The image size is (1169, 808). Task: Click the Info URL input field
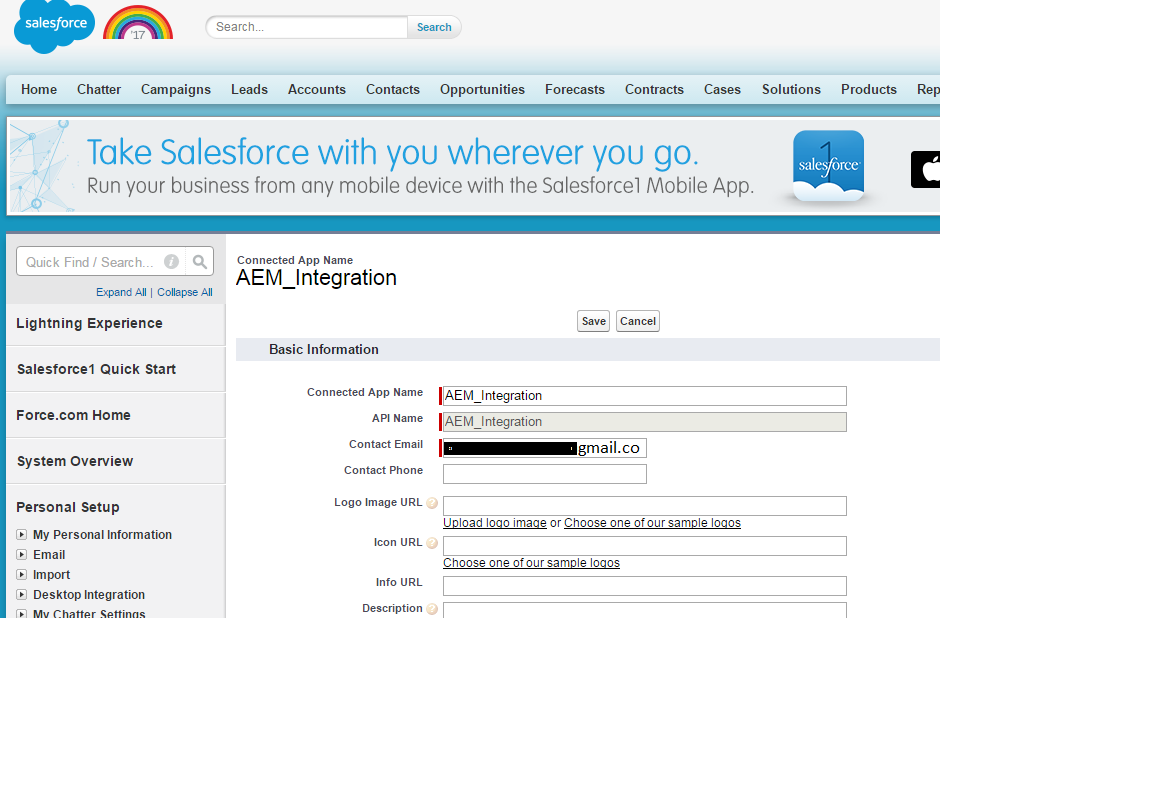645,586
